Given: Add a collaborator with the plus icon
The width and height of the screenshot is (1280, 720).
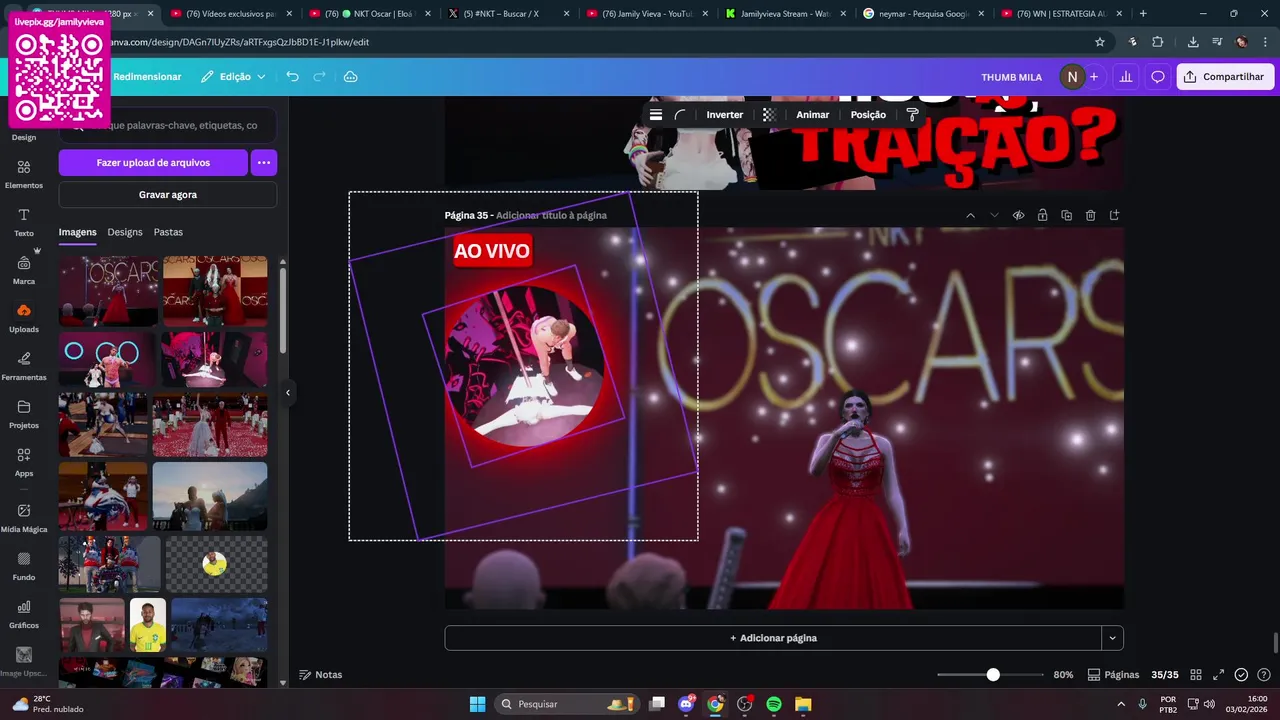Looking at the screenshot, I should 1094,77.
